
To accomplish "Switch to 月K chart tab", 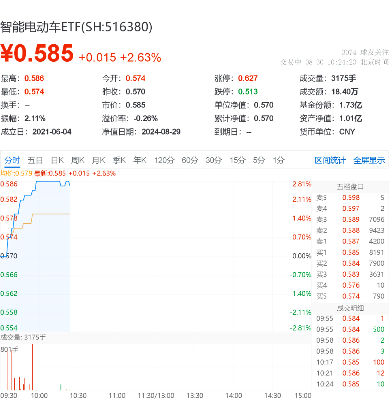I will click(98, 160).
